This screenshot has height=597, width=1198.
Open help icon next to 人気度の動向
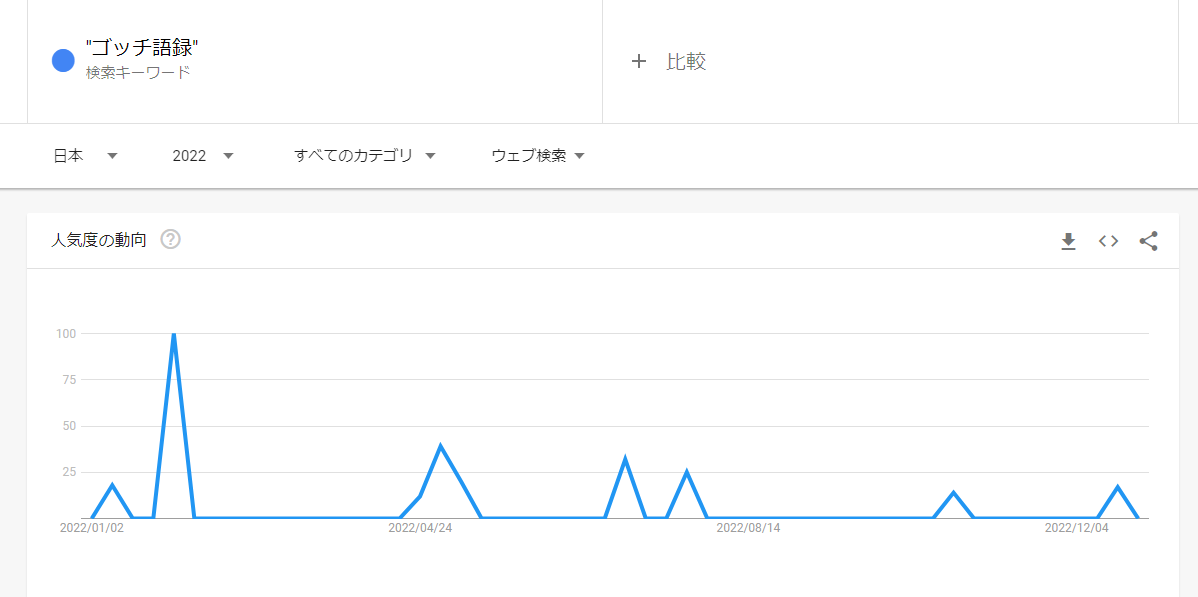pos(170,240)
